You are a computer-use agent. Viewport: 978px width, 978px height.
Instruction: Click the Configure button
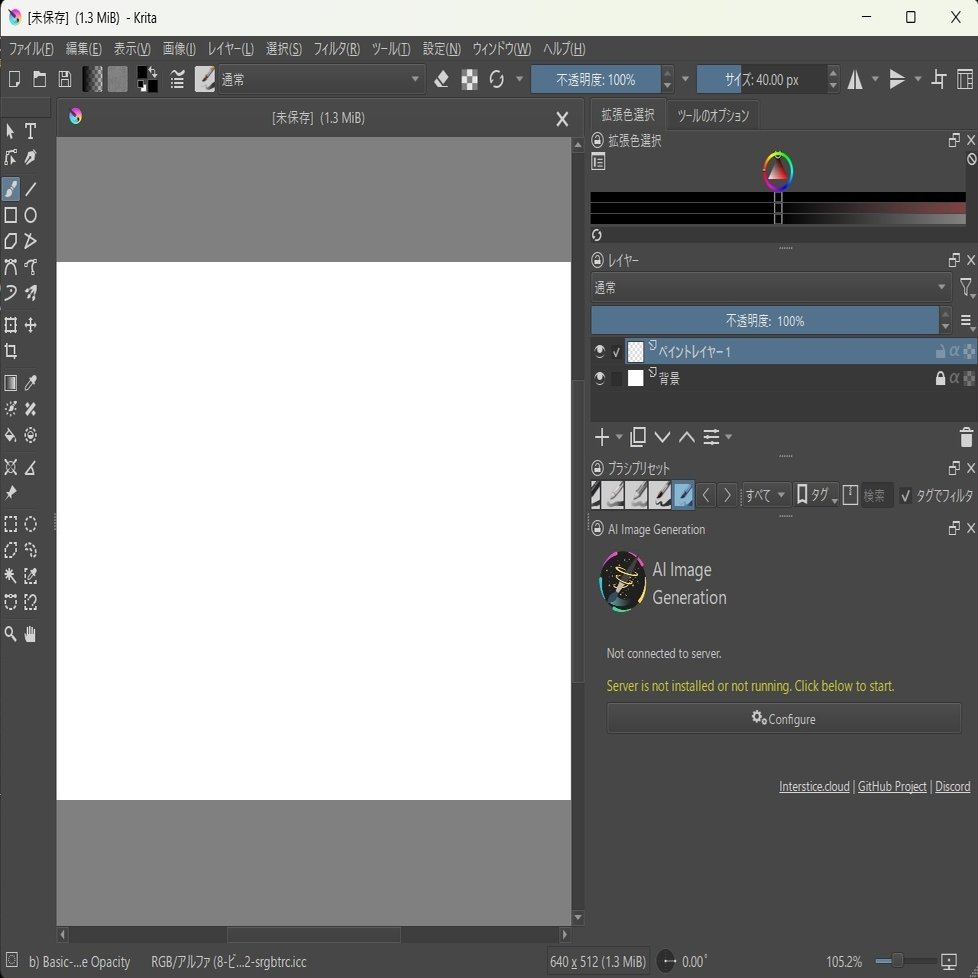[783, 719]
